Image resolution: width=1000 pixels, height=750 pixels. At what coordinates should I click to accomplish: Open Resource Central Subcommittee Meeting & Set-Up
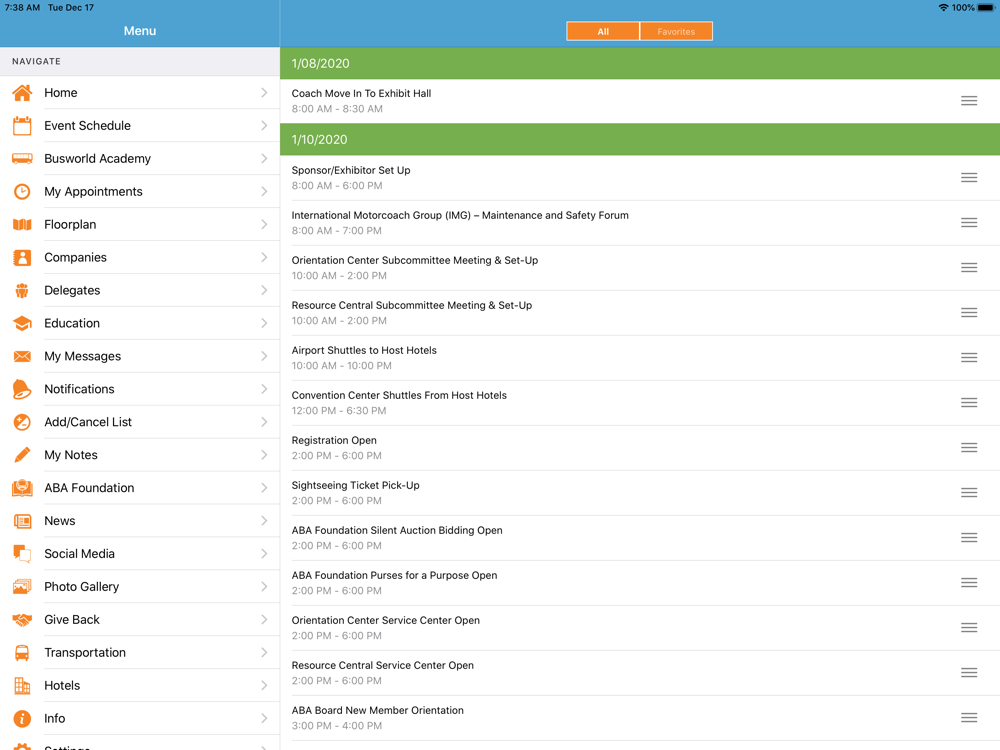tap(640, 313)
